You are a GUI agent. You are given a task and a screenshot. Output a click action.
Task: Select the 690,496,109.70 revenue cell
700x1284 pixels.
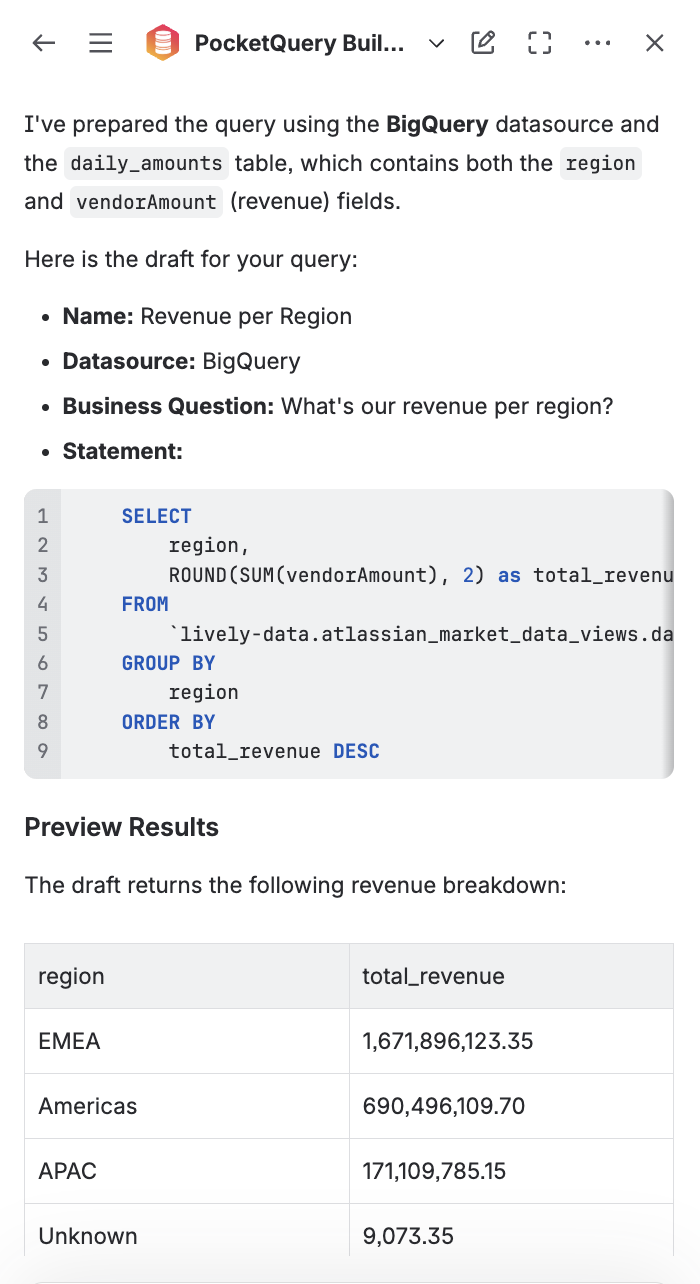coord(511,1106)
